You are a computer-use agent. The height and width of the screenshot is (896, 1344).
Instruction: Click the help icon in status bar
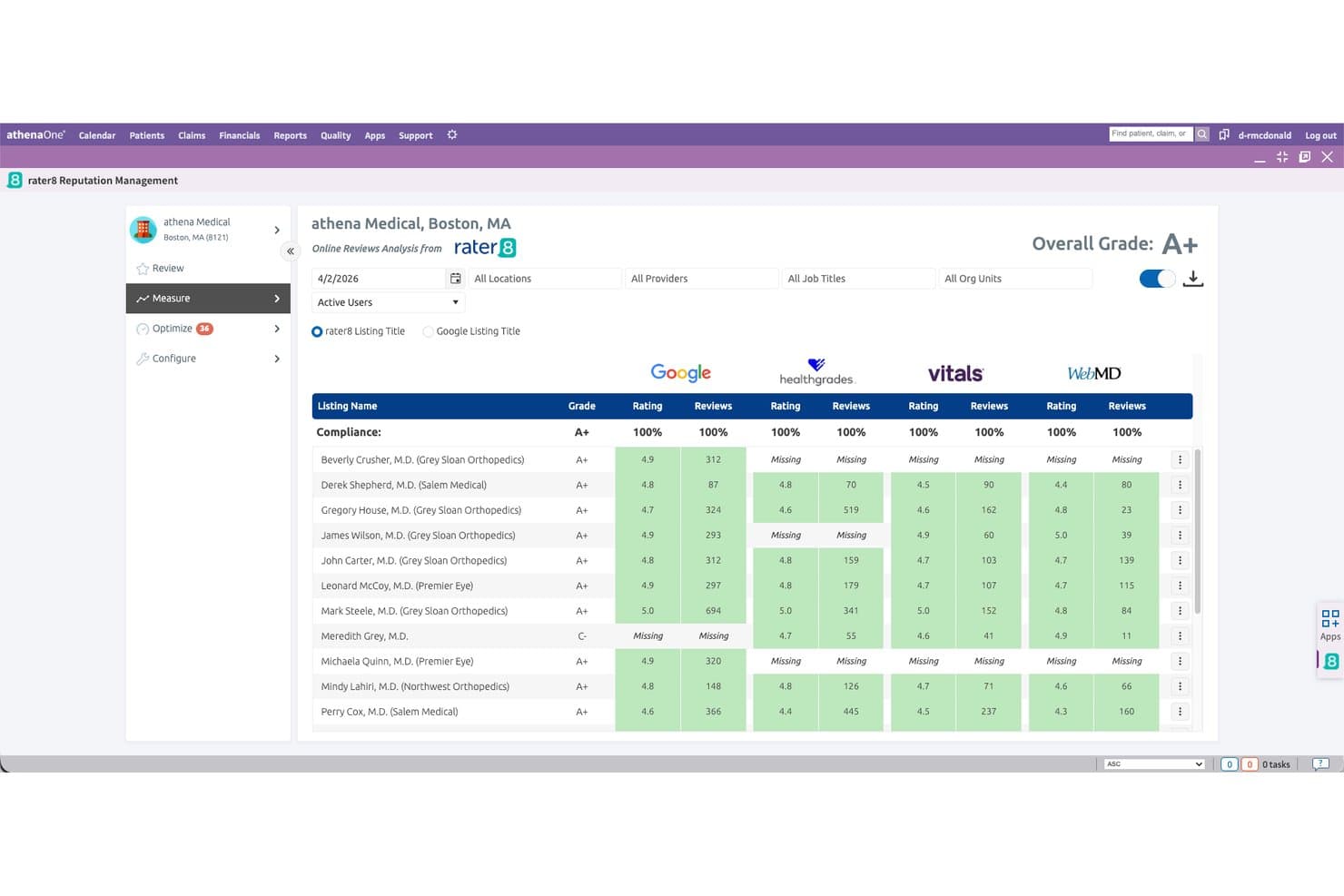(x=1321, y=764)
